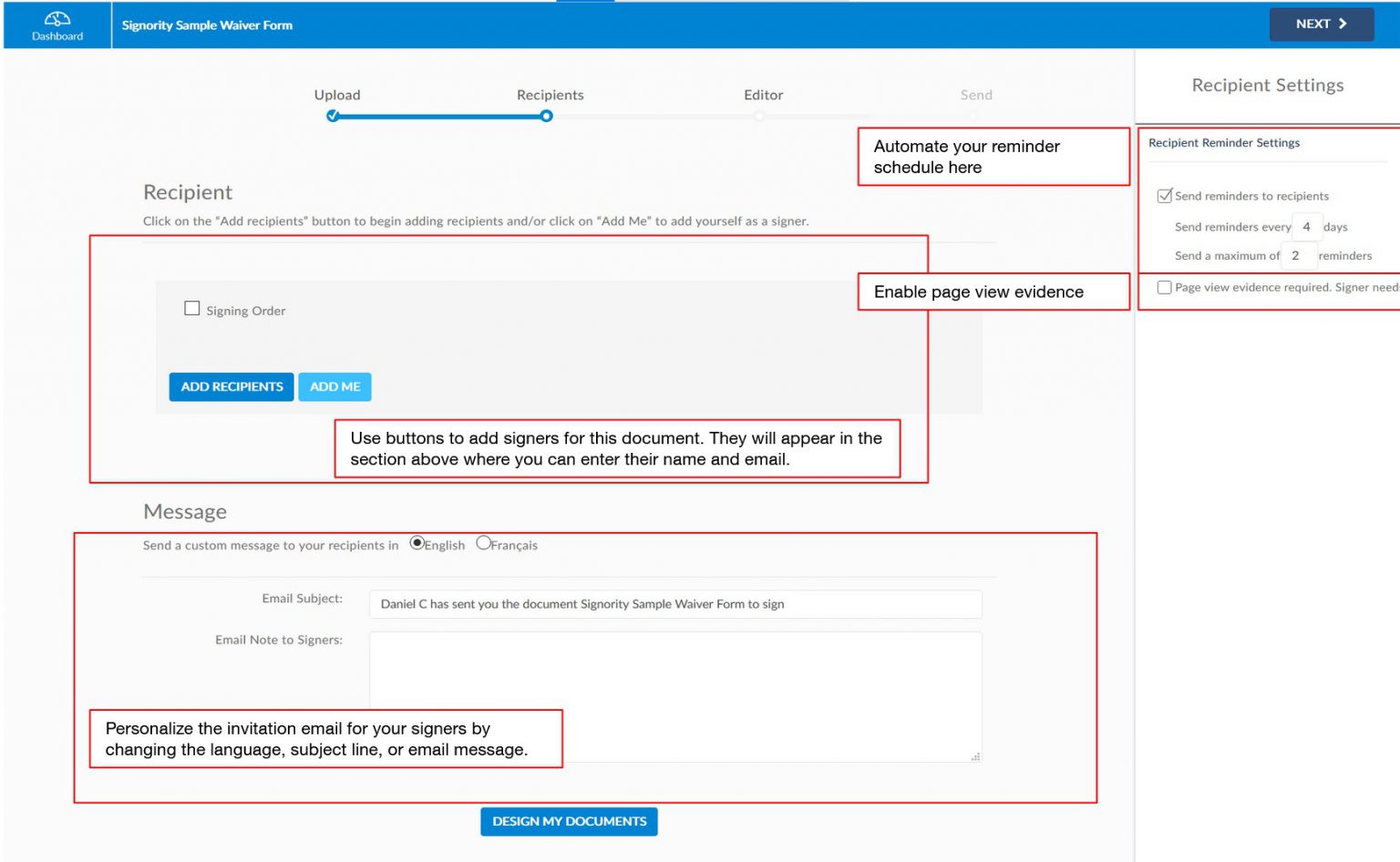Click the ADD ME button
The width and height of the screenshot is (1400, 862).
335,386
